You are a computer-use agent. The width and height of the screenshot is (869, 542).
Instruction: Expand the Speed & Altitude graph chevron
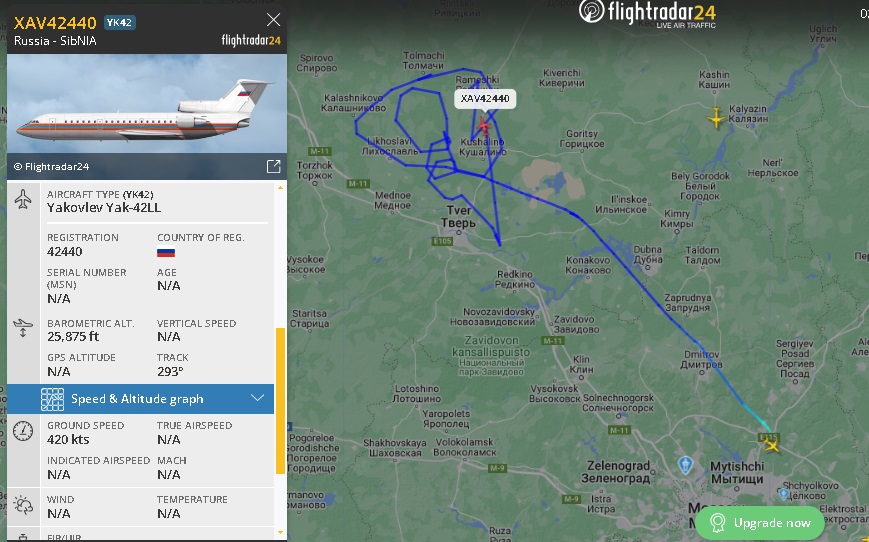pos(257,398)
